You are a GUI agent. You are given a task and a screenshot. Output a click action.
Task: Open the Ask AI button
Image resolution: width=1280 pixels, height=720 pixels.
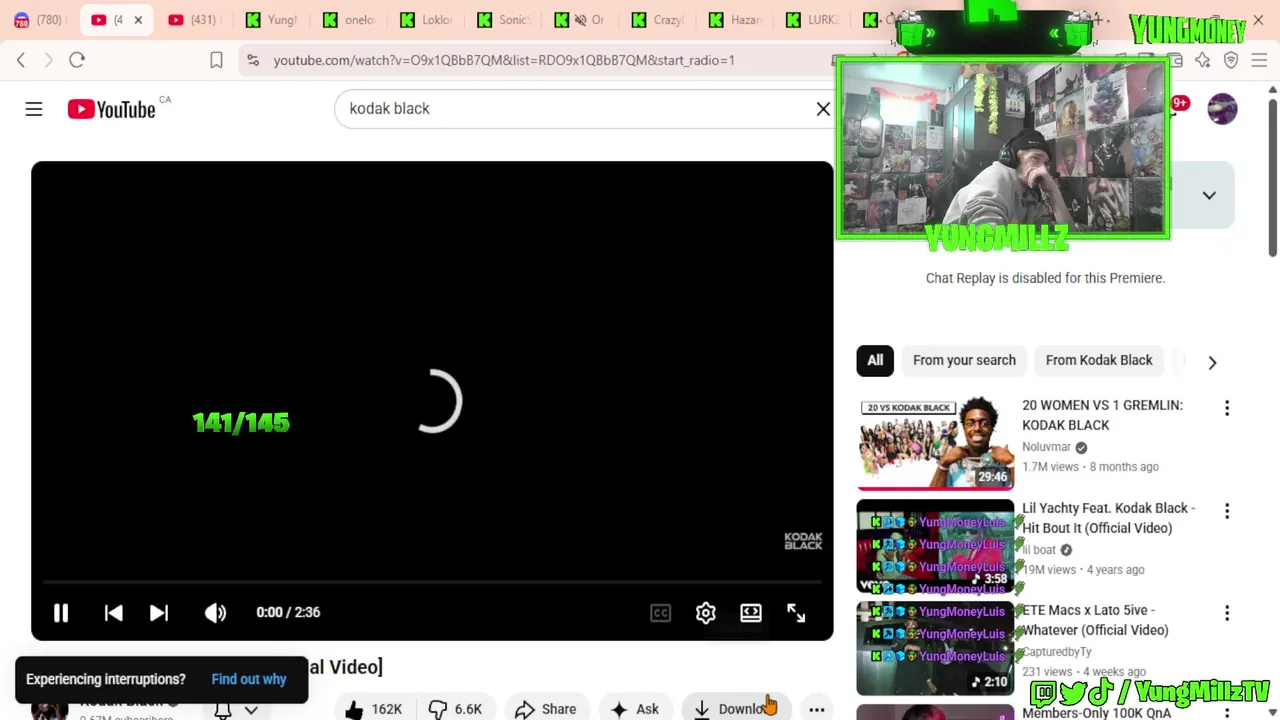(635, 709)
